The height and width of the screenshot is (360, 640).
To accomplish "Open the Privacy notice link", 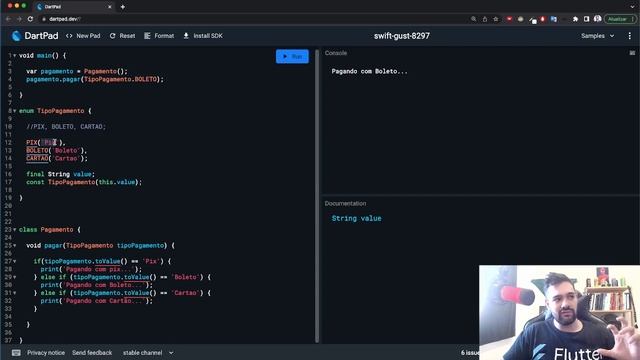I will point(46,353).
